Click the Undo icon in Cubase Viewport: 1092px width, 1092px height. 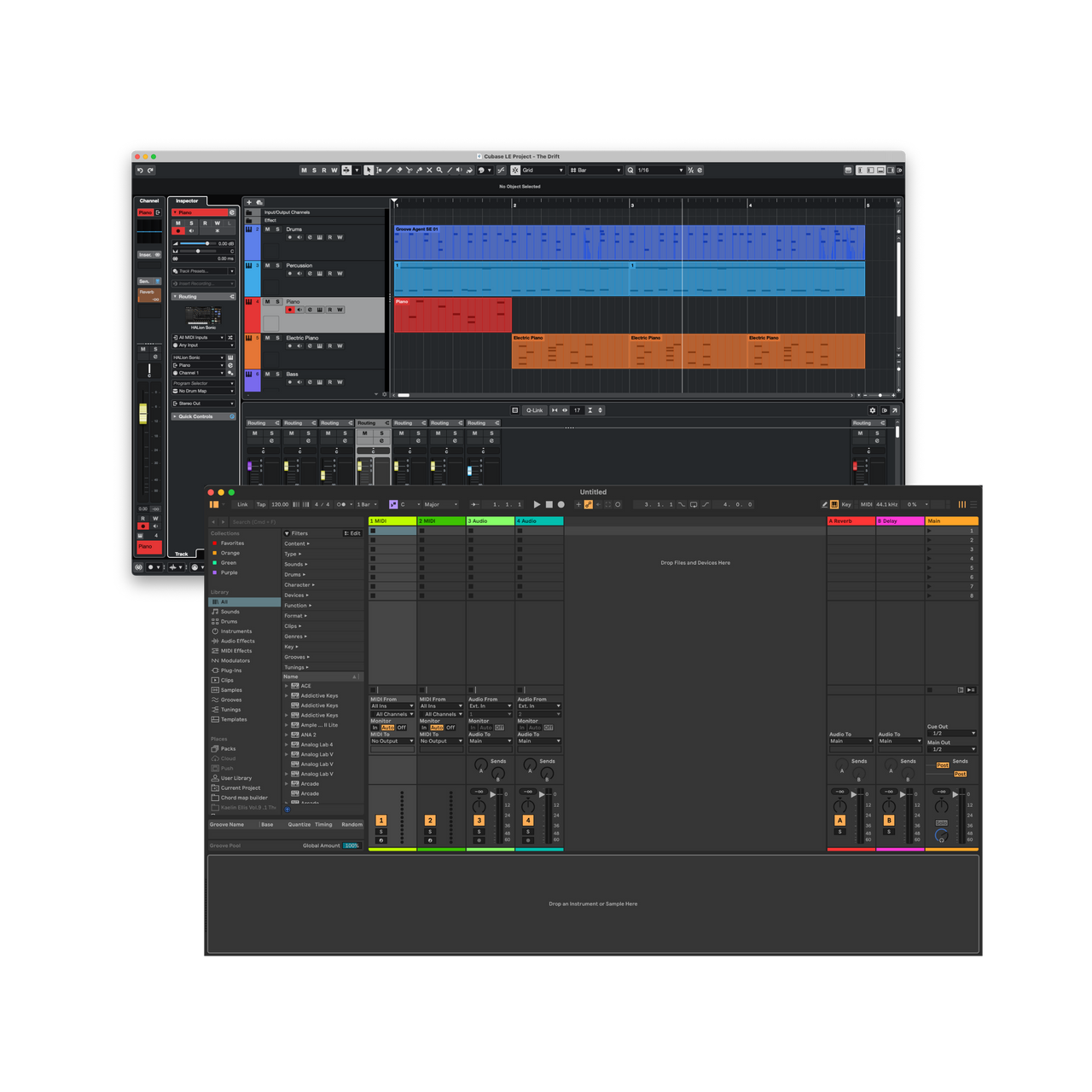pyautogui.click(x=140, y=170)
